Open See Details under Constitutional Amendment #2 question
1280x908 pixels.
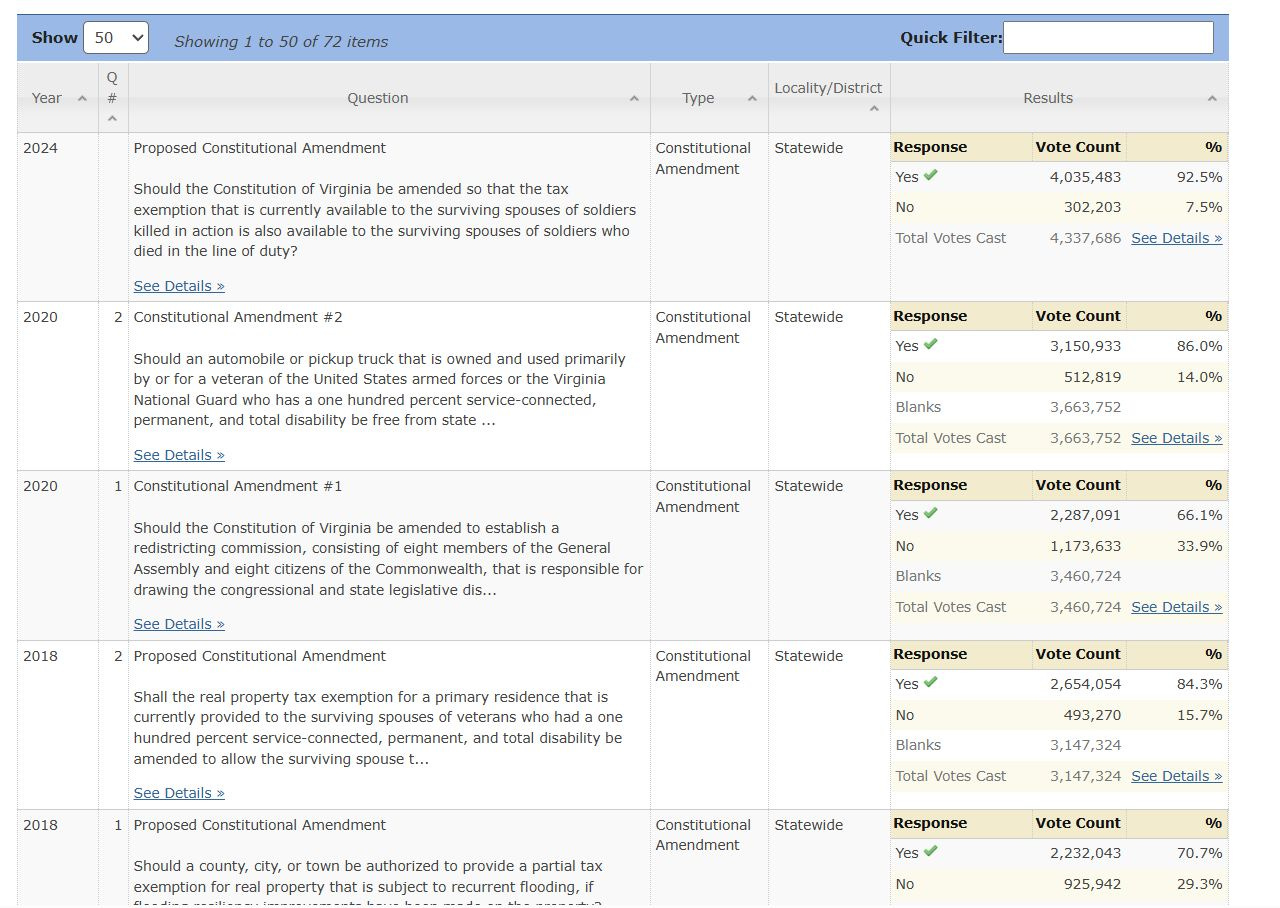pyautogui.click(x=179, y=455)
